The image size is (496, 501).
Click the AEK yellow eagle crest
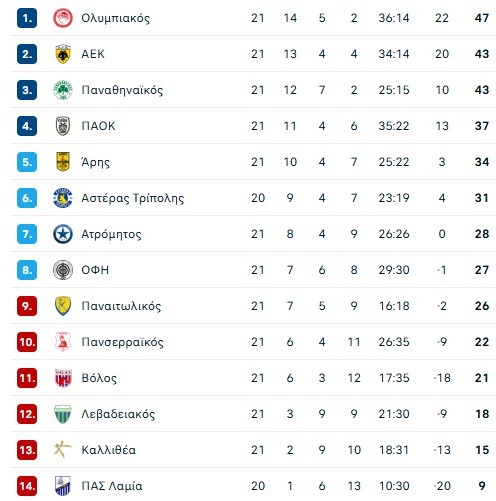click(x=63, y=54)
